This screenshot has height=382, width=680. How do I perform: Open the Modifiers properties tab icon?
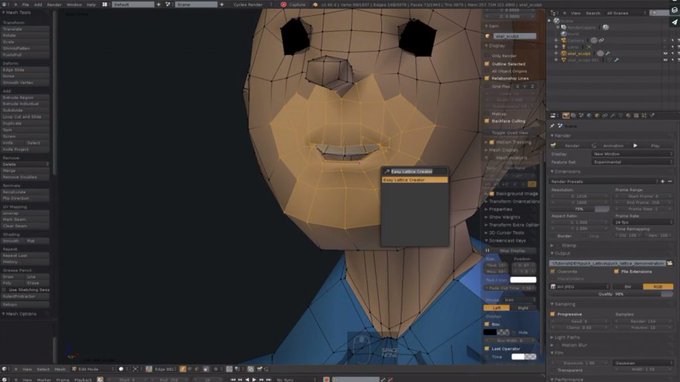(612, 116)
